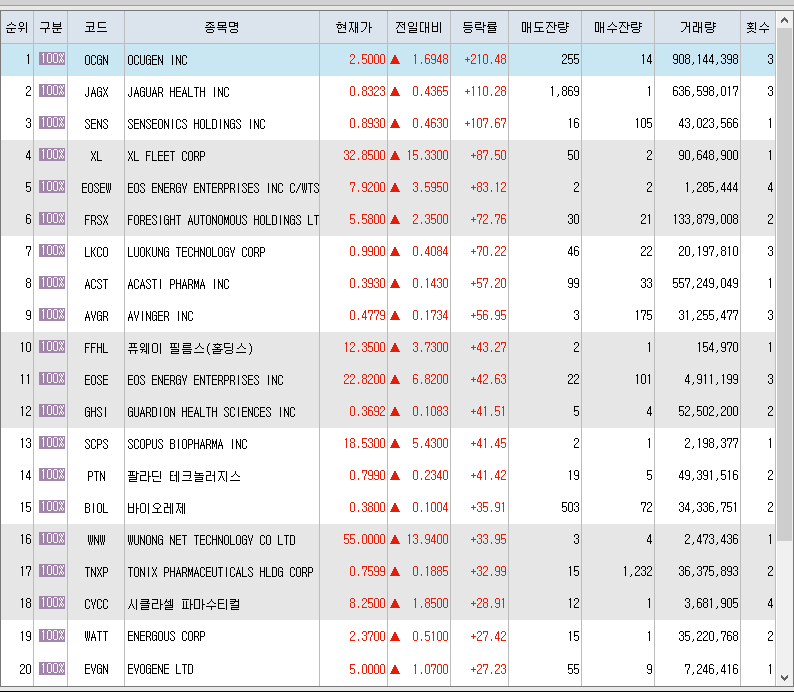The image size is (794, 692).
Task: Sort by 전일대비 column header
Action: point(419,27)
